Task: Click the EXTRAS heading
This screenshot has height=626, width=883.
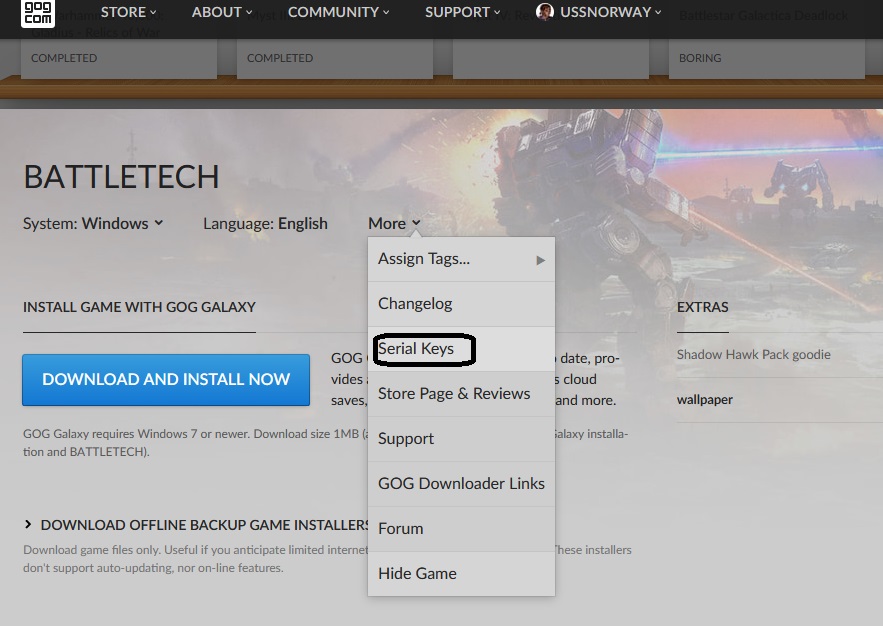Action: click(702, 307)
